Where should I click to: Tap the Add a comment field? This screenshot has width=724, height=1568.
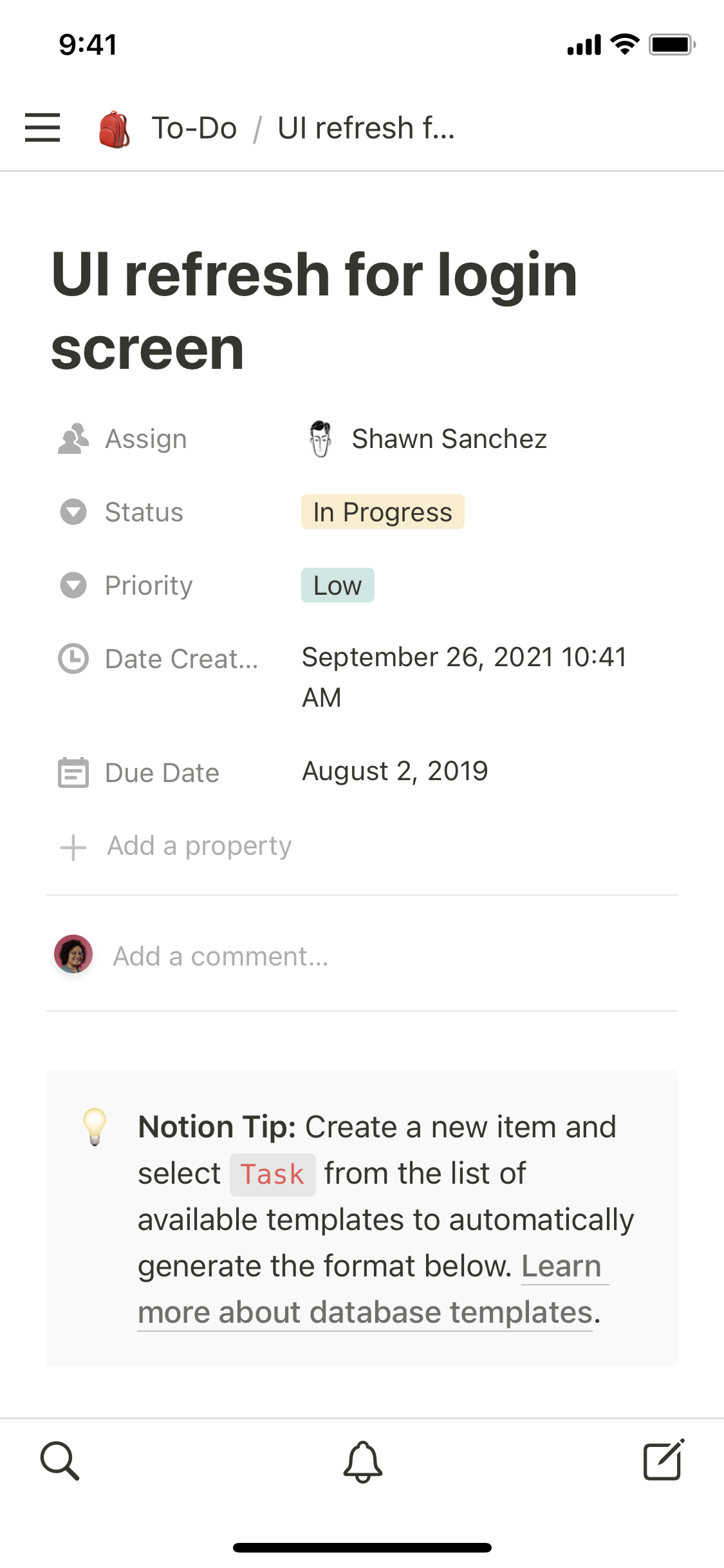tap(221, 957)
